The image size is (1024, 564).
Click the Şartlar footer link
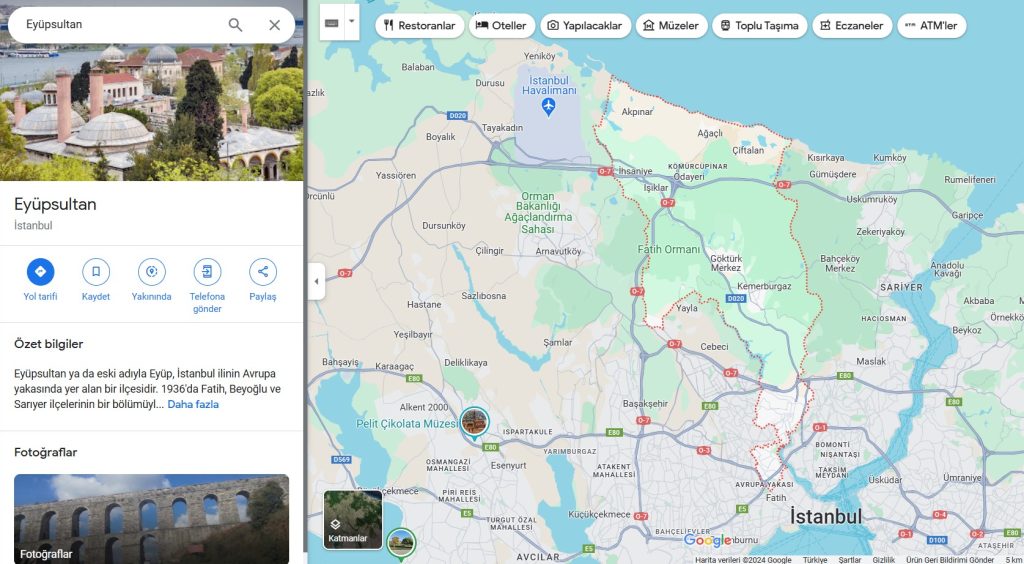(x=850, y=560)
